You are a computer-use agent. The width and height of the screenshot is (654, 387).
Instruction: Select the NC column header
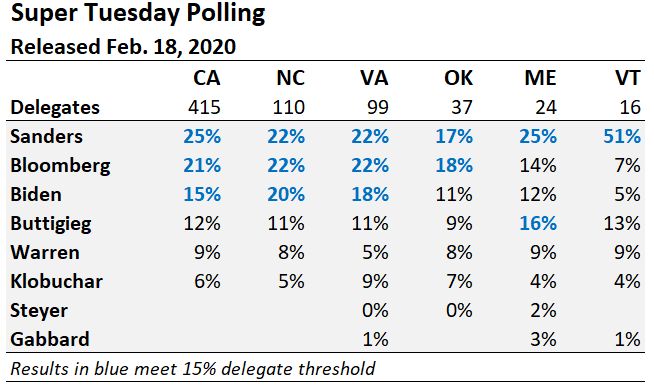tap(291, 78)
